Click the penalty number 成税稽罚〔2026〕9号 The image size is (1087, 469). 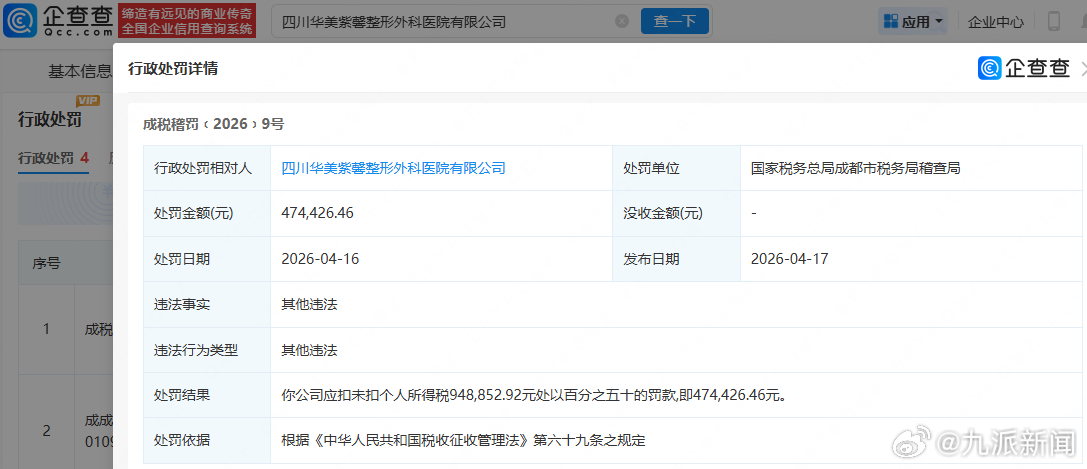coord(213,124)
